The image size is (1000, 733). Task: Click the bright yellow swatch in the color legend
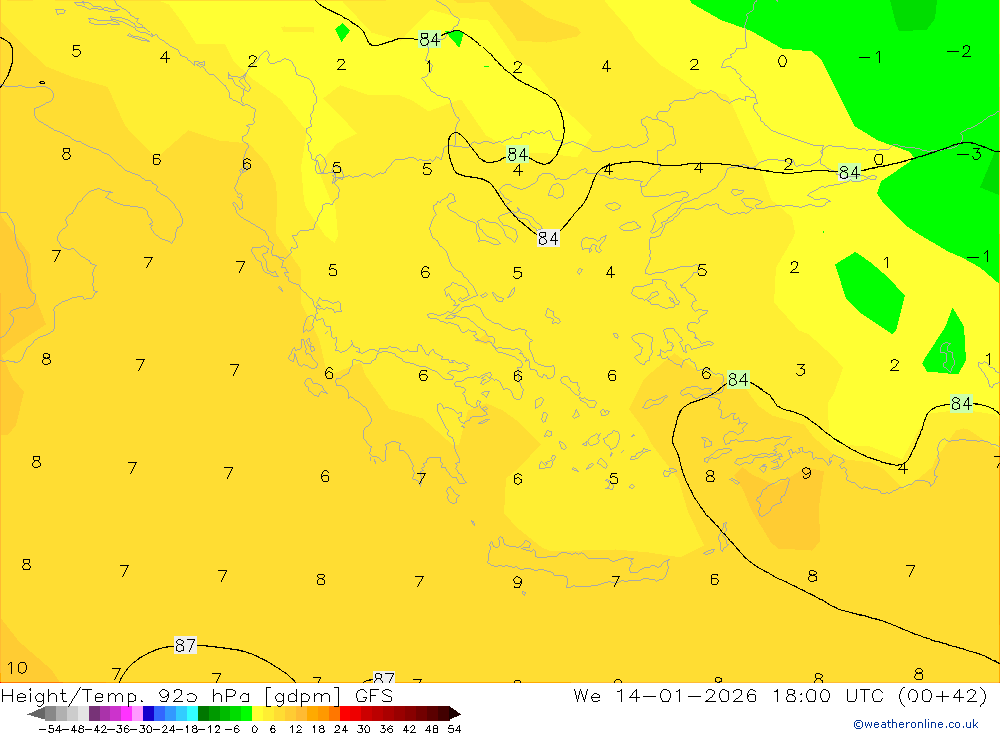[256, 713]
